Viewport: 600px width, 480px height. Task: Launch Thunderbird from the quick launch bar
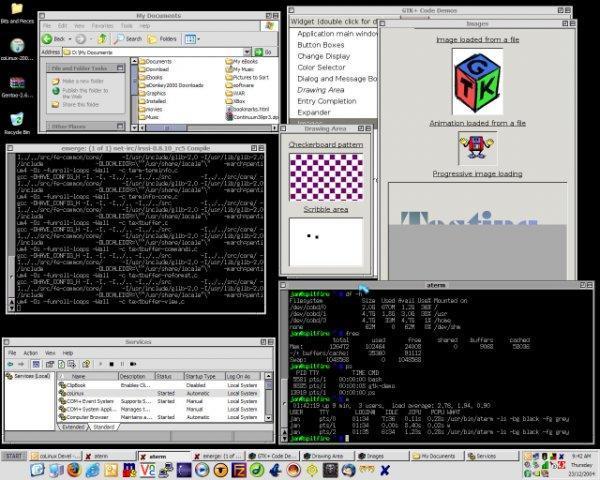348,470
